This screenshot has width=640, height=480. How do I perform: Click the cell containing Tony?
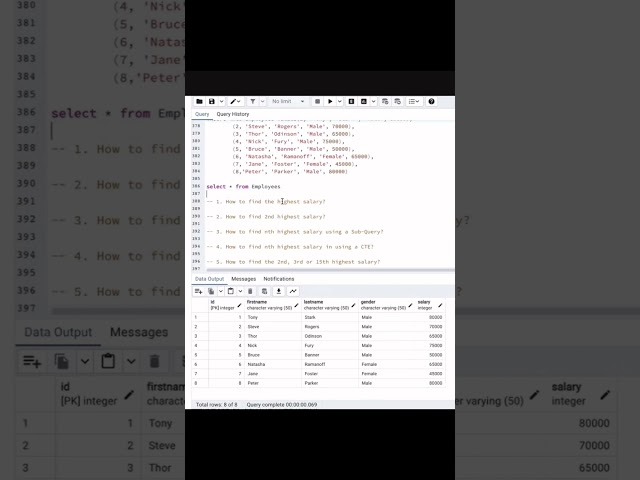pos(273,318)
